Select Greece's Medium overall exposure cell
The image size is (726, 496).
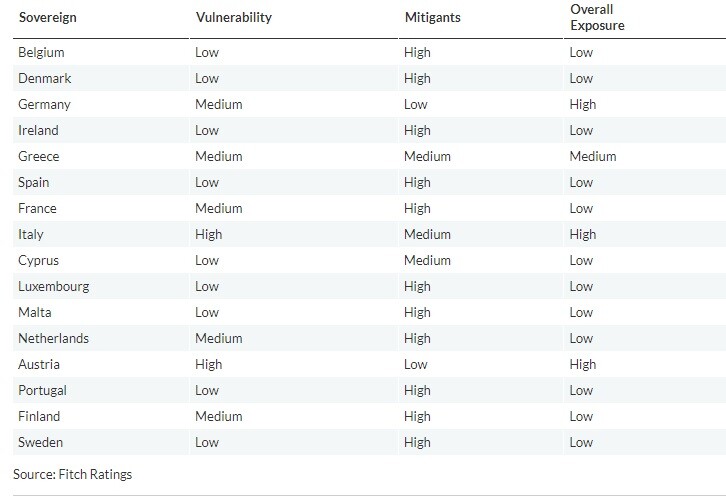tap(593, 157)
